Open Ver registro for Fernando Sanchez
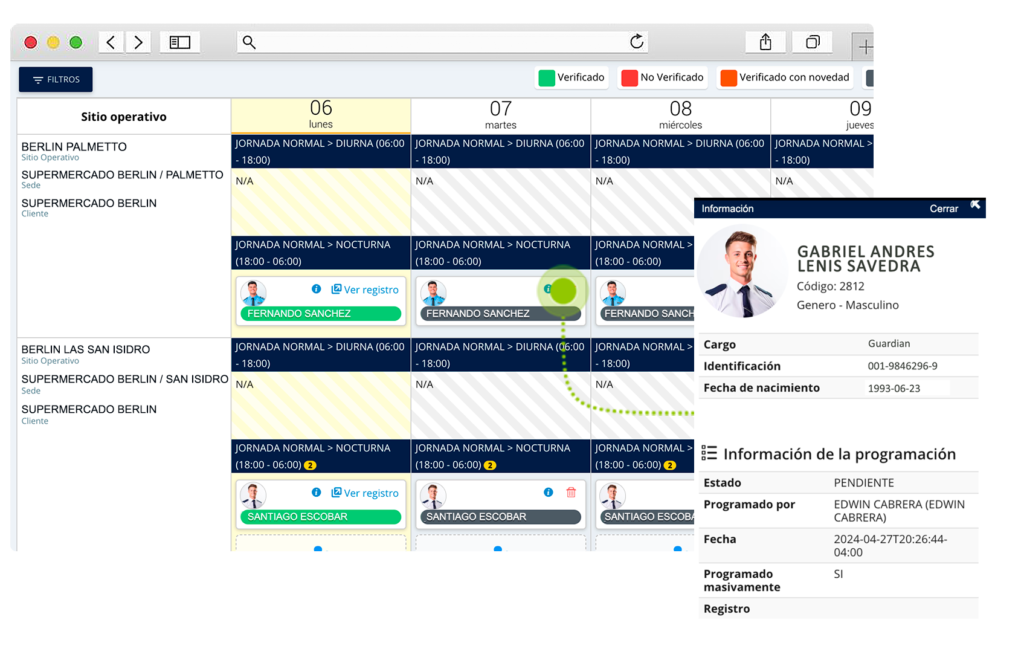Viewport: 1024px width, 660px height. [x=365, y=290]
